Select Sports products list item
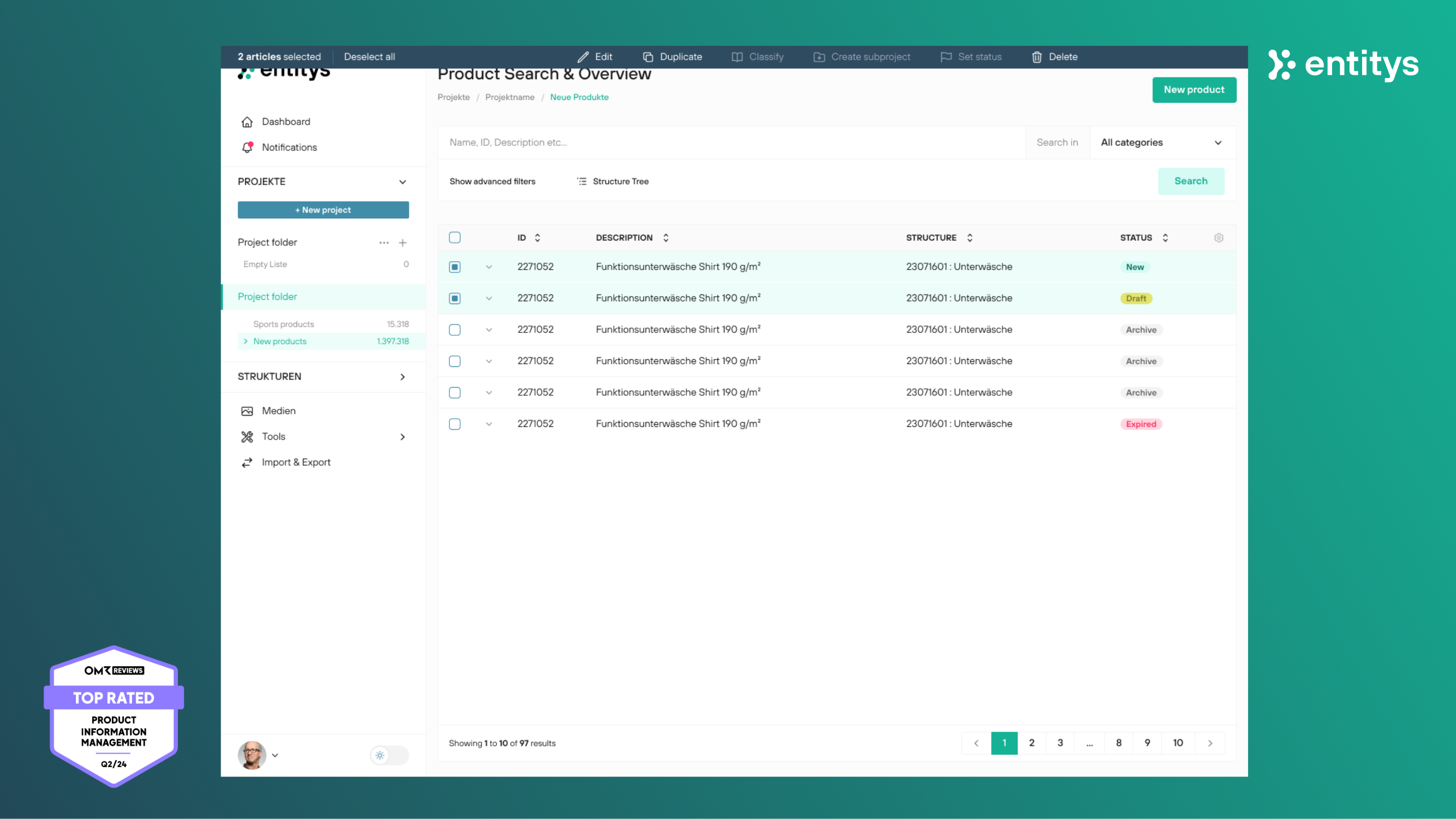Screen dimensions: 1456x819 (x=283, y=324)
